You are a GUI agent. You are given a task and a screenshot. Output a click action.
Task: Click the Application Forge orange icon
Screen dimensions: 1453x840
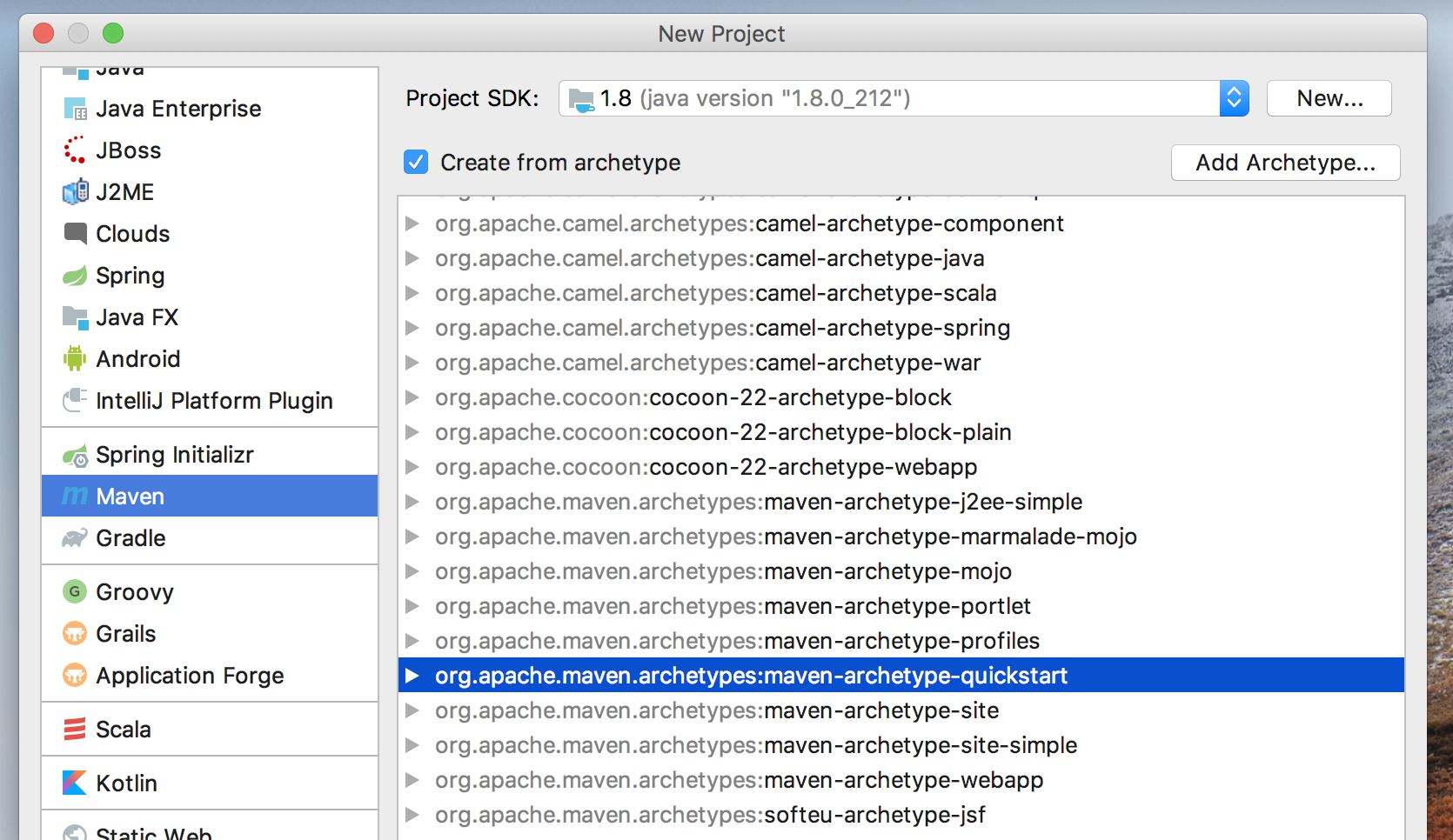(x=75, y=675)
